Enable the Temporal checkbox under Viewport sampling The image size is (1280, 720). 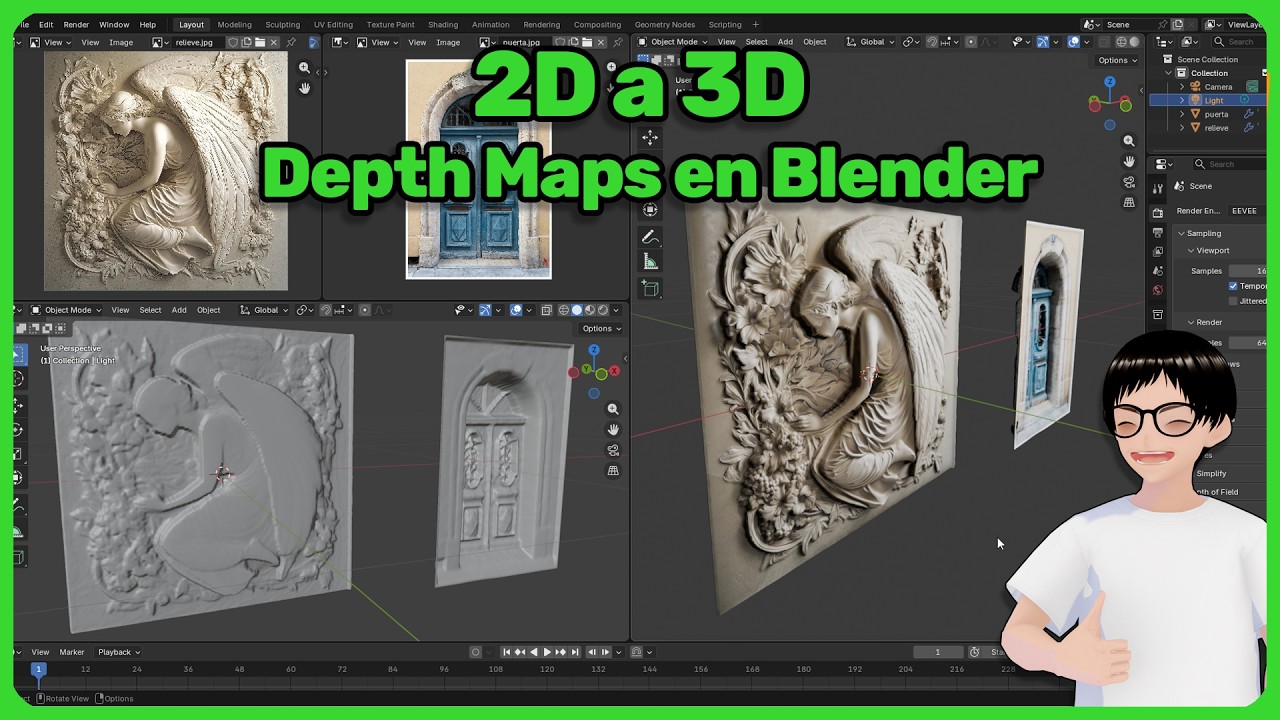tap(1233, 286)
